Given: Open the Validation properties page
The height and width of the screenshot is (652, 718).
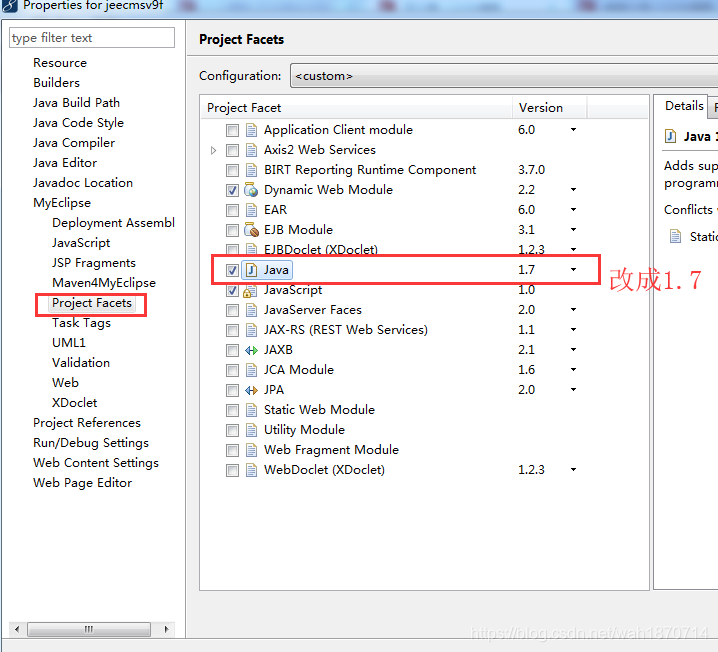Looking at the screenshot, I should (81, 363).
